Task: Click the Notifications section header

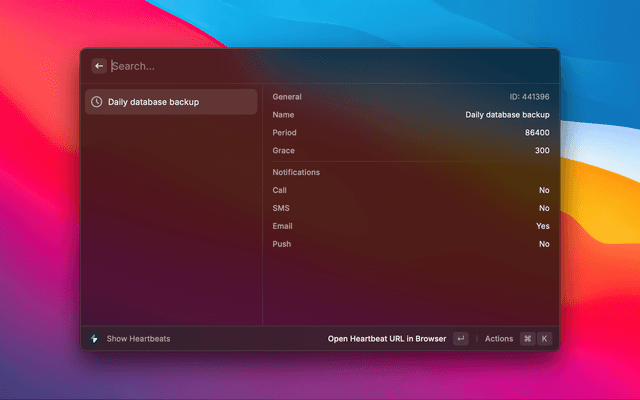Action: click(296, 172)
